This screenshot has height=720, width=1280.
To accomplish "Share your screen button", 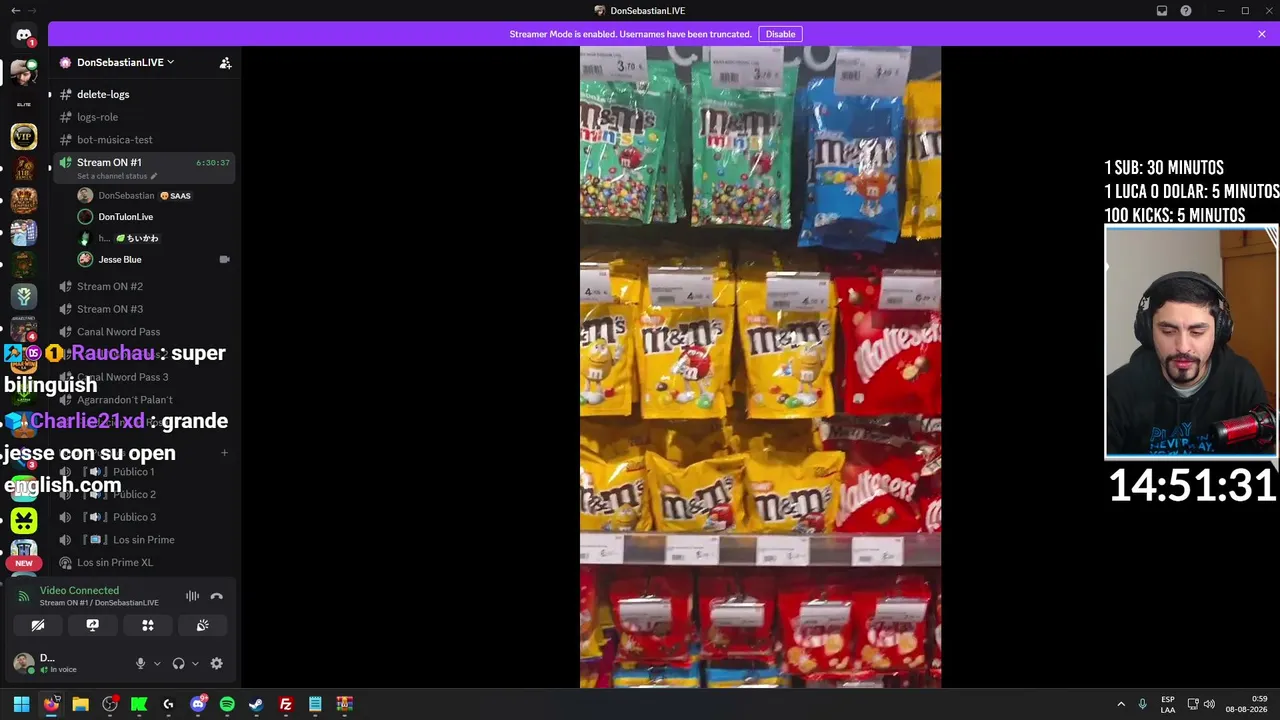I will [93, 625].
